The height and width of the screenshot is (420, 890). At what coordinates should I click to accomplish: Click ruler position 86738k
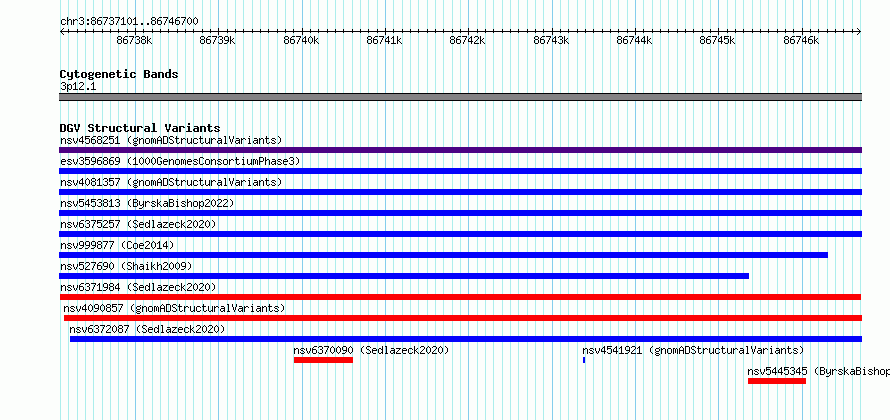[135, 40]
